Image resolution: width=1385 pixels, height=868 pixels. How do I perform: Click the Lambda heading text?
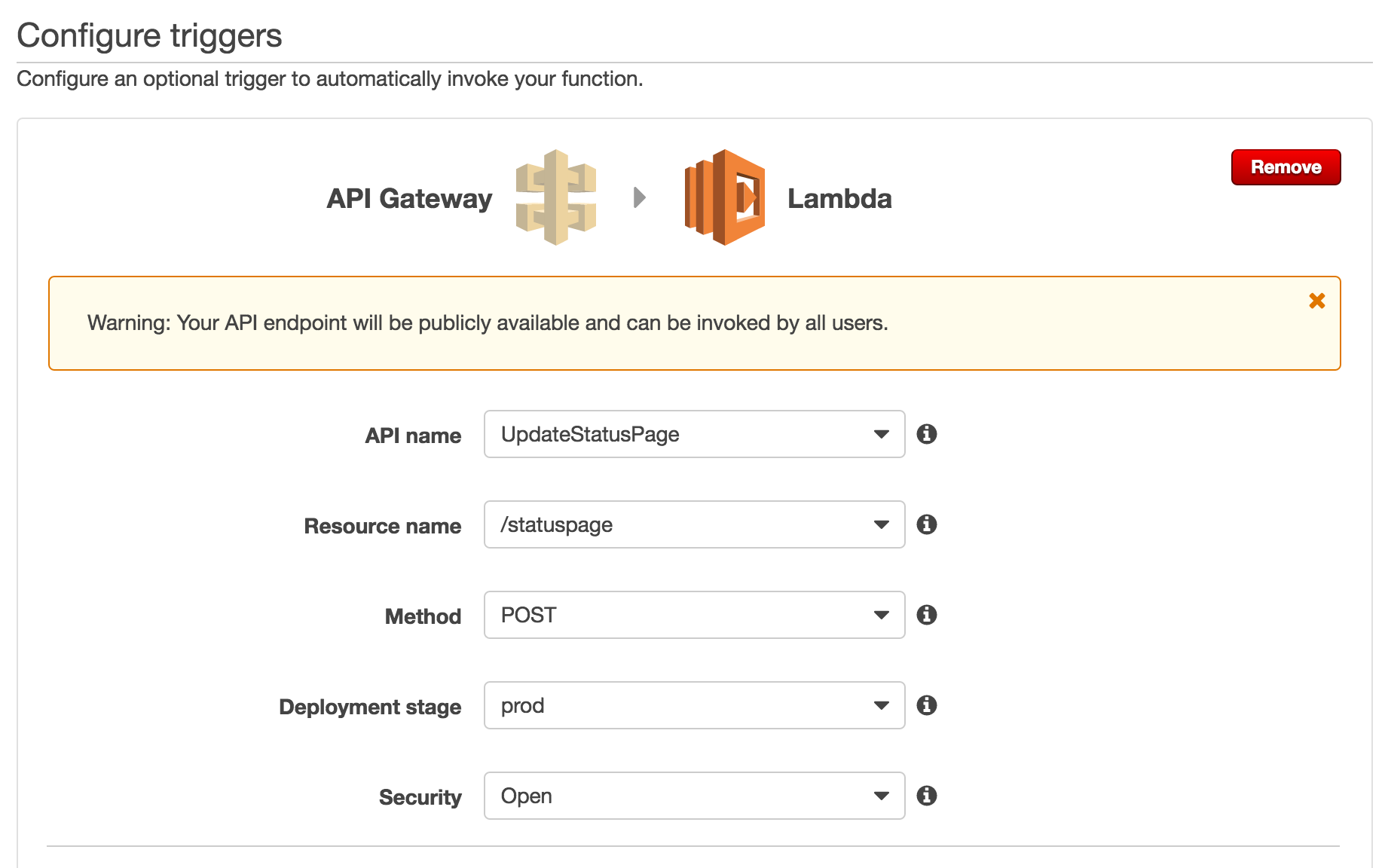coord(839,198)
